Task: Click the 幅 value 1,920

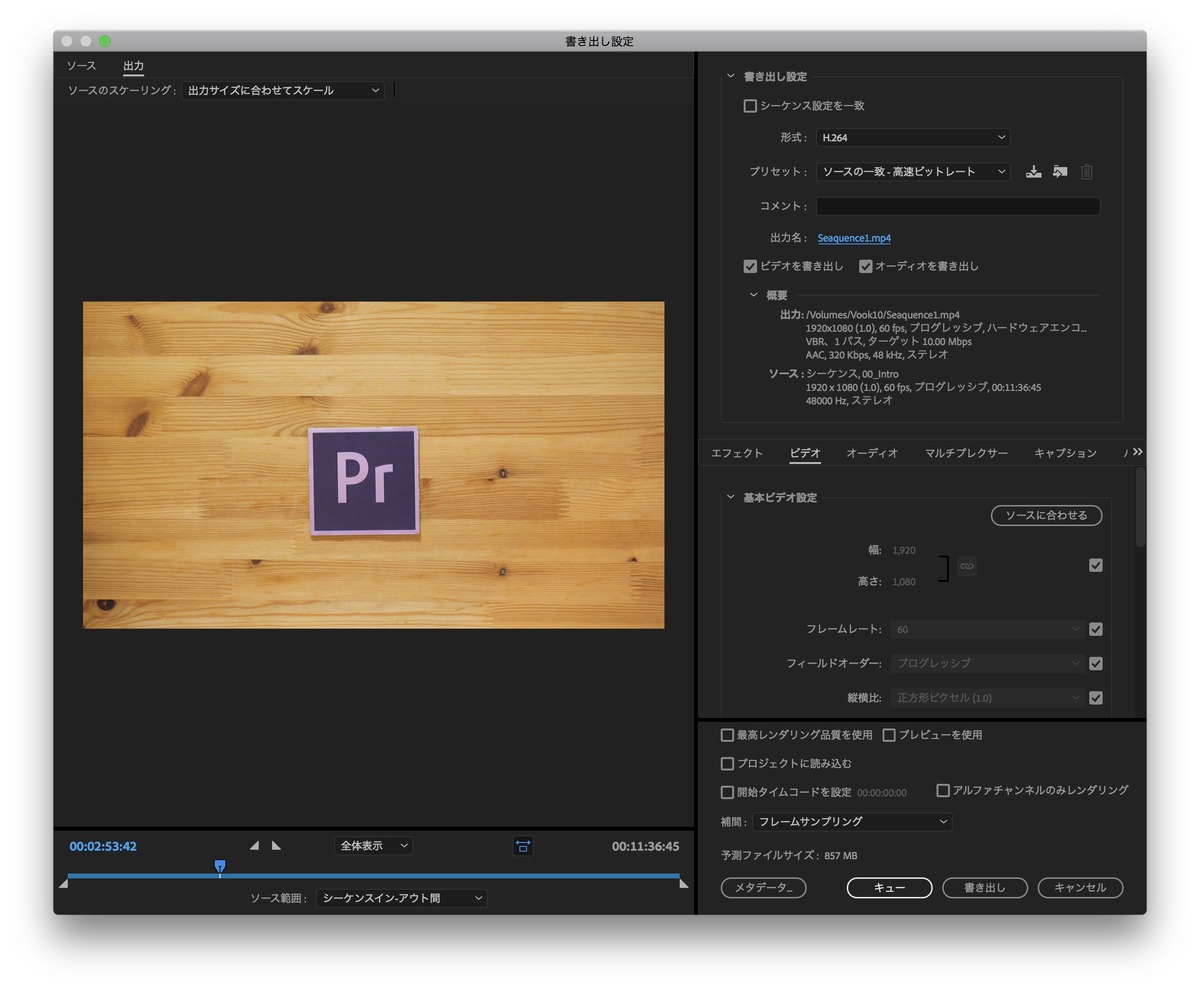Action: [904, 550]
